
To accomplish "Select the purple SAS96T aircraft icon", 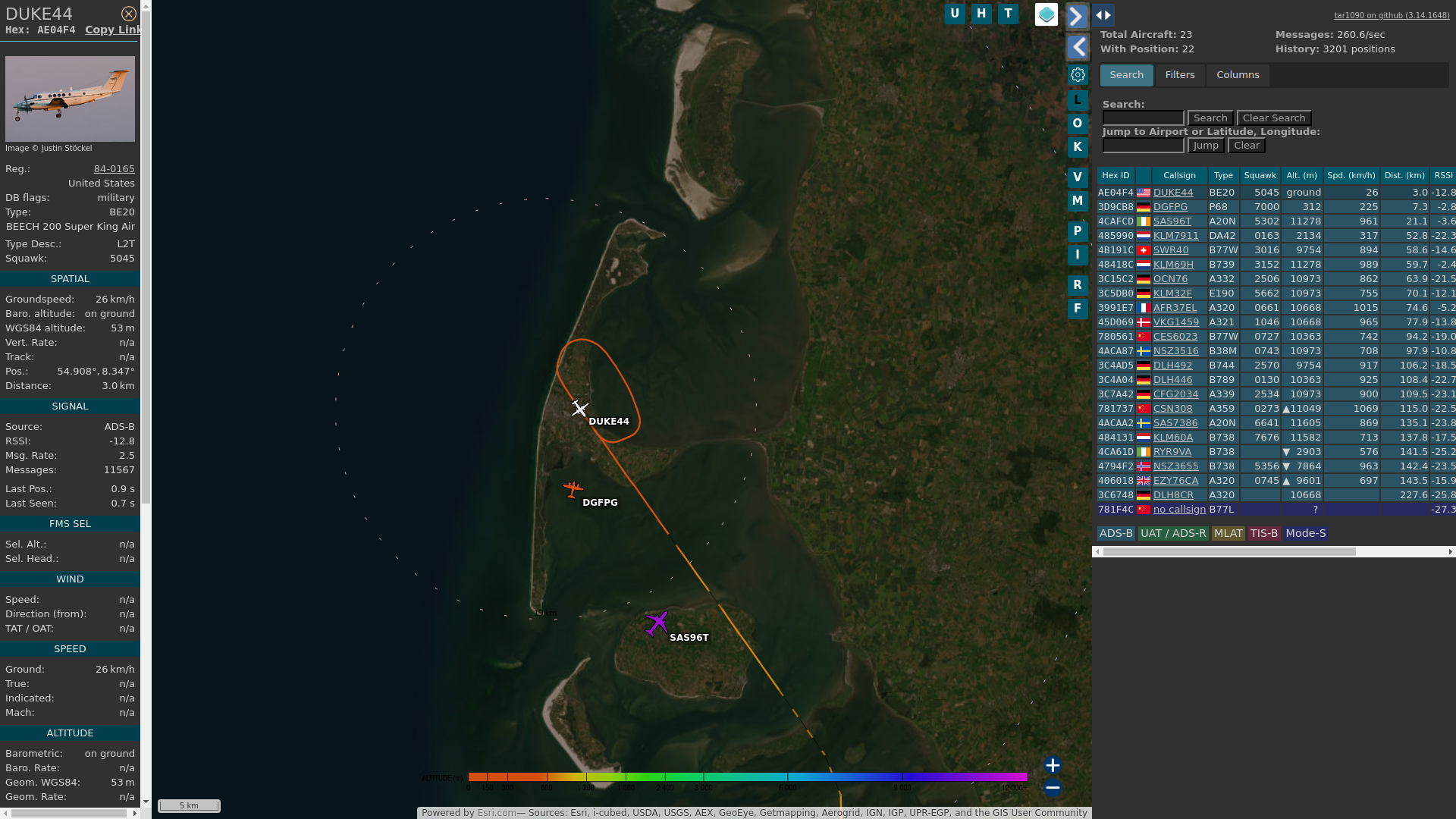I will coord(657,623).
